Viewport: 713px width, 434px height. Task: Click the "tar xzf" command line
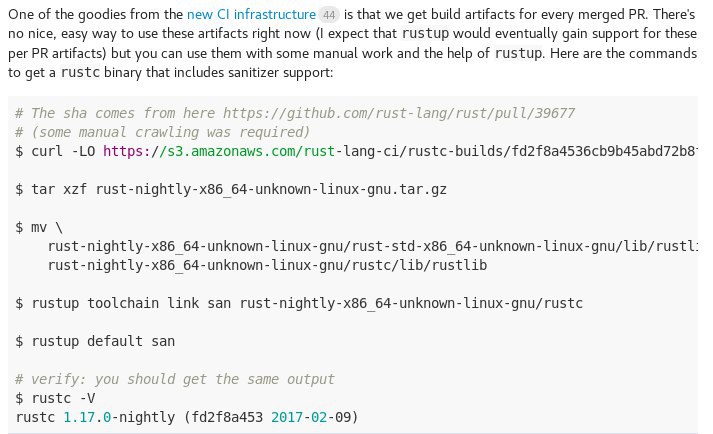[x=231, y=189]
